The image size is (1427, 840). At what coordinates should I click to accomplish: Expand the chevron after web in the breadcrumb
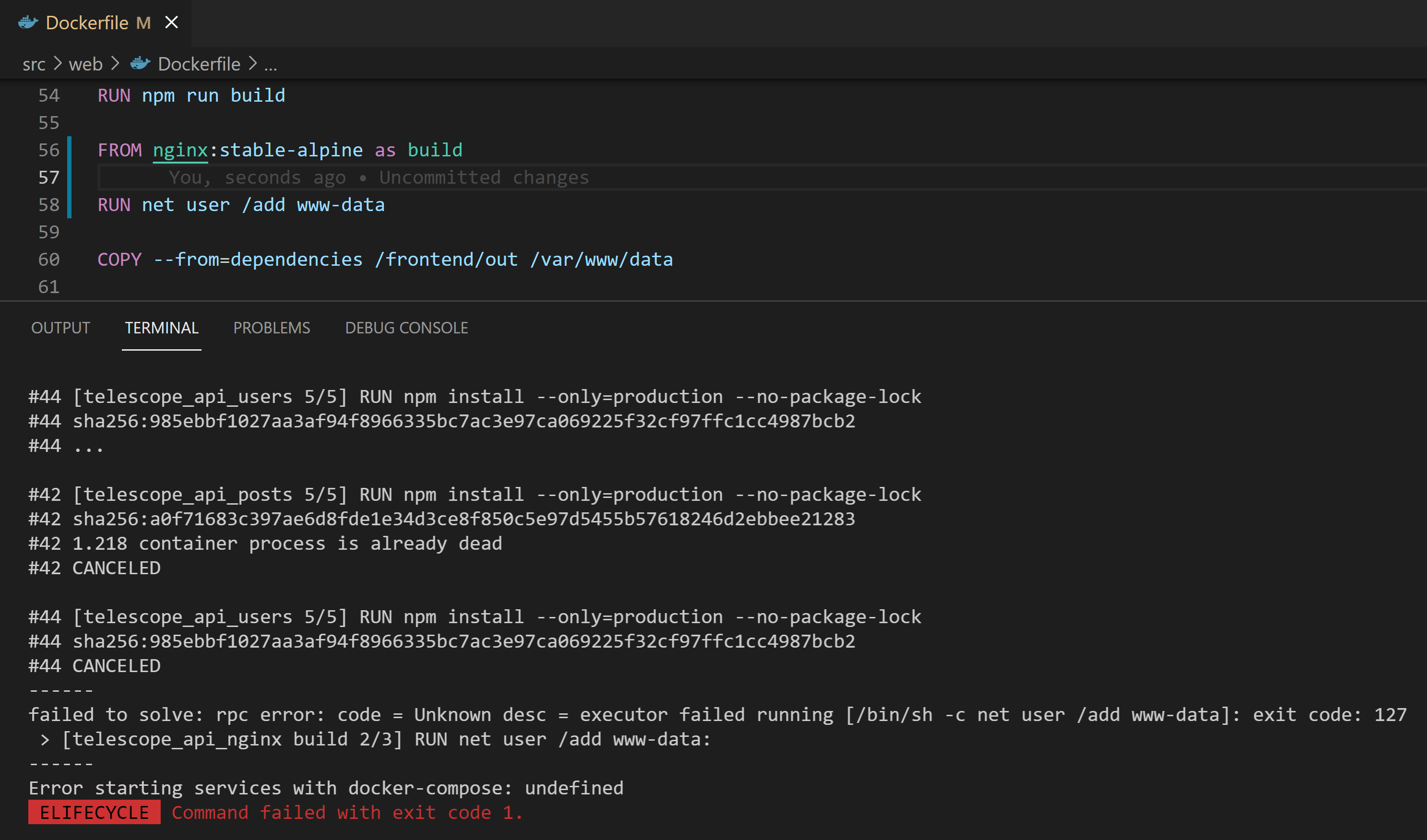click(116, 63)
